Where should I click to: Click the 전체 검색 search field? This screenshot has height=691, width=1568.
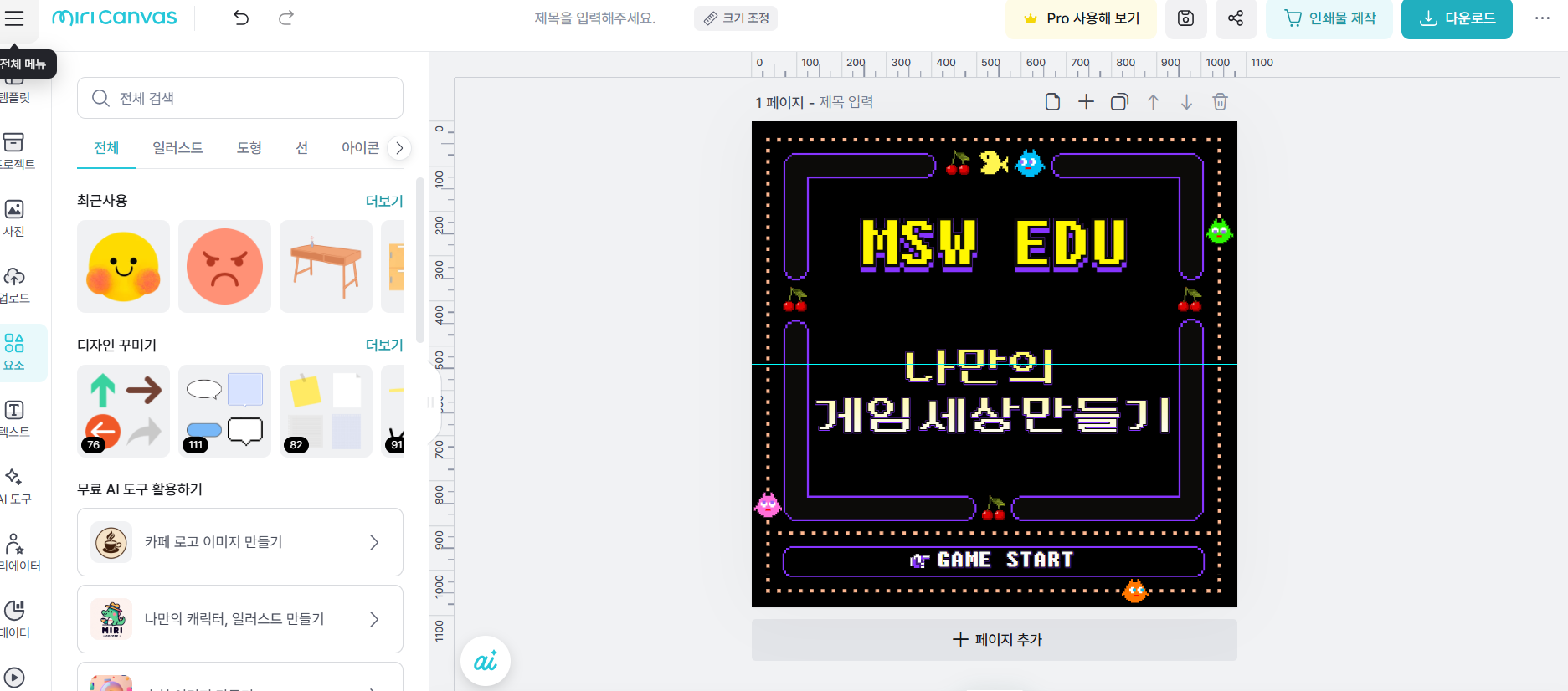coord(240,98)
